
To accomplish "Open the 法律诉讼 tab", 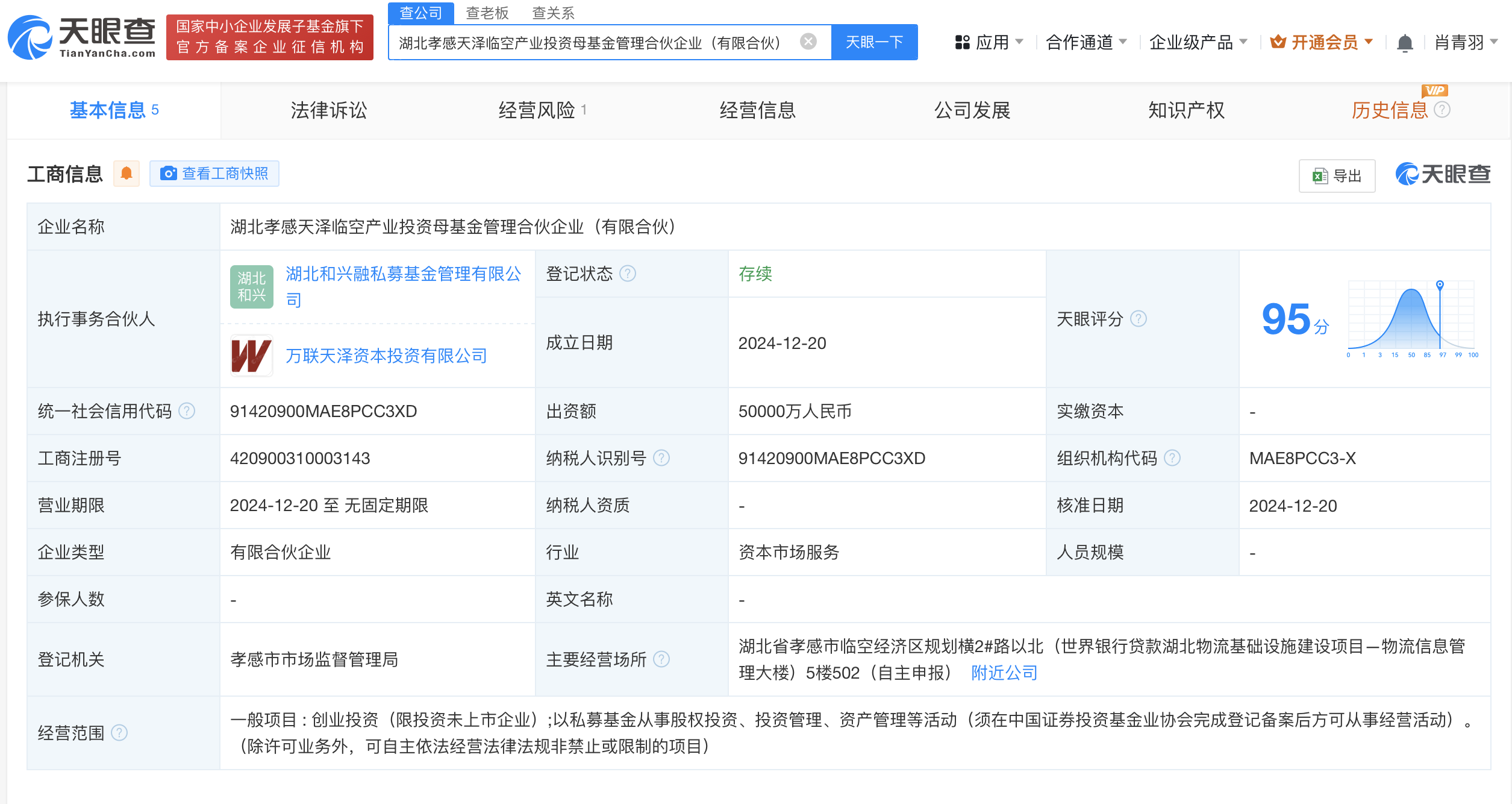I will tap(329, 110).
